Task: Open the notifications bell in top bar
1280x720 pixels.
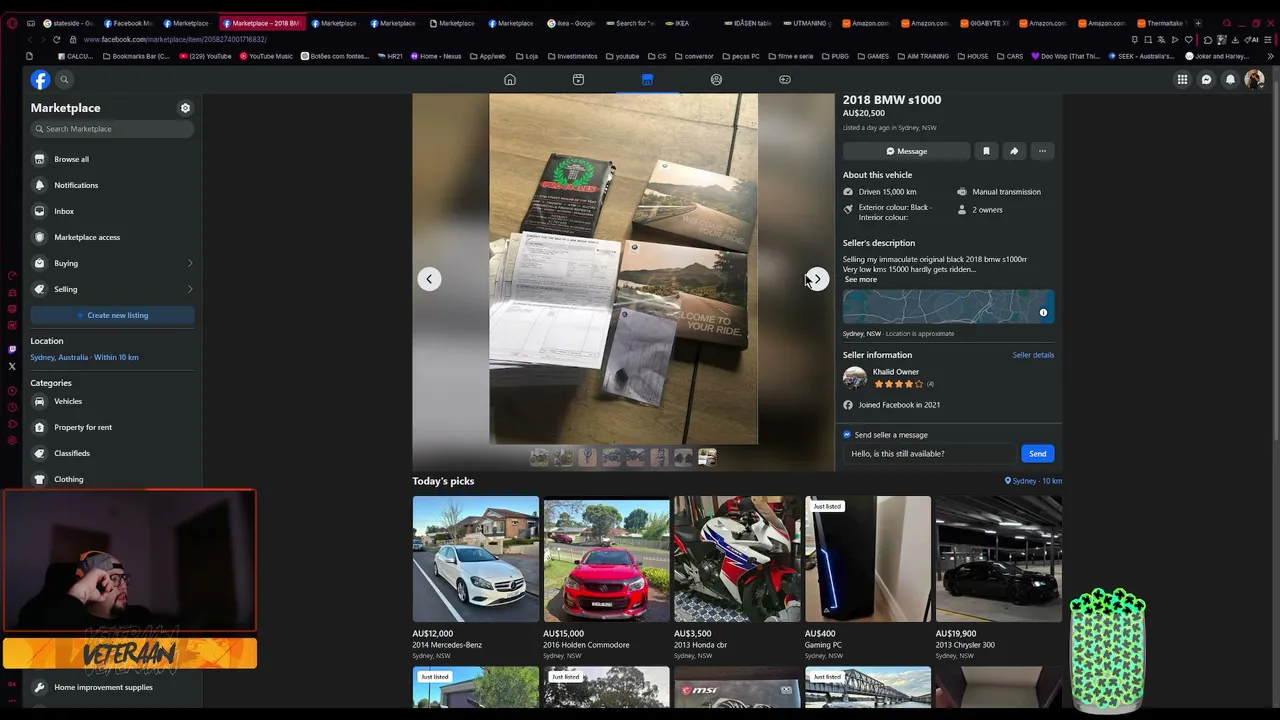Action: point(1230,80)
